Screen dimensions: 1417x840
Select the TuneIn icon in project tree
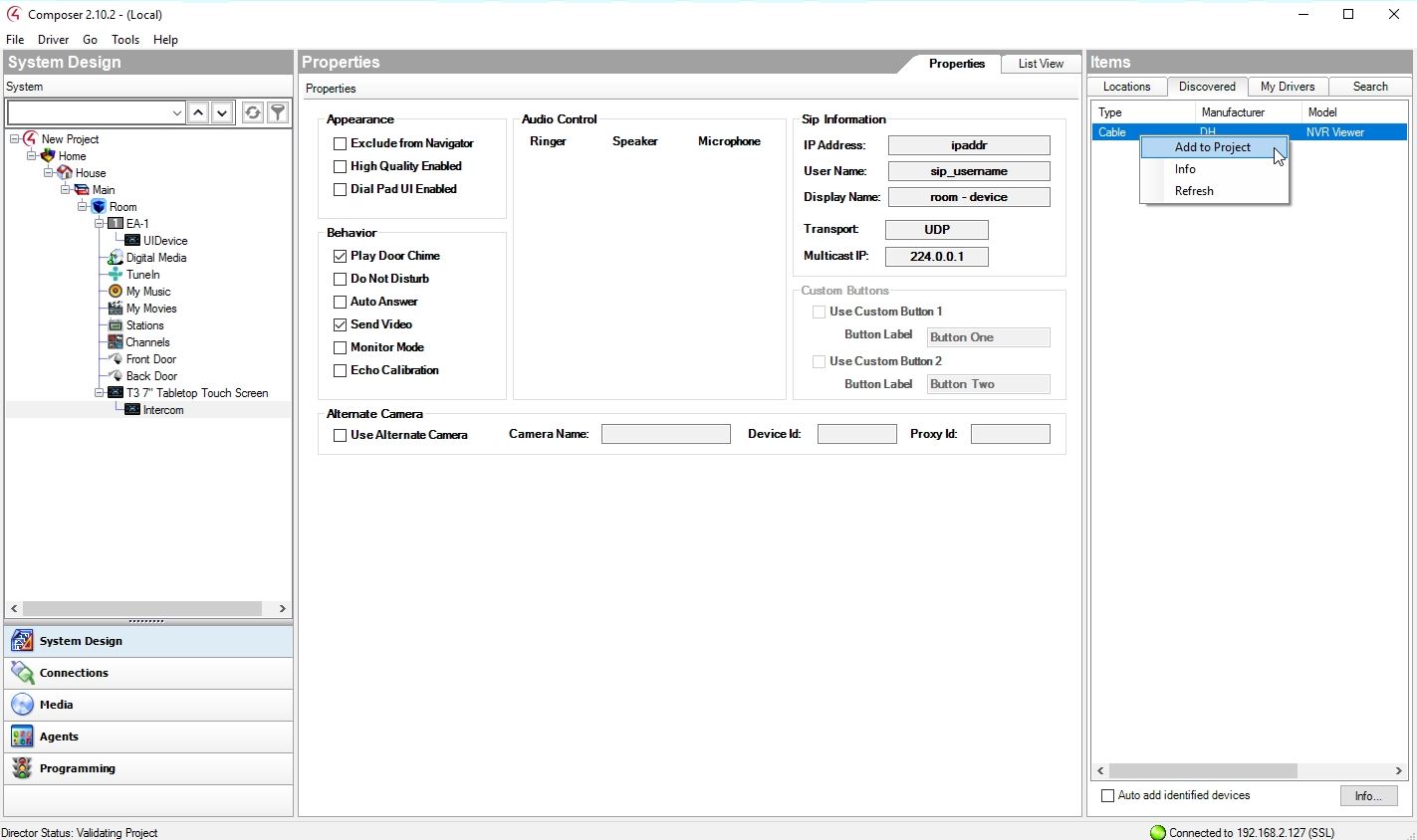click(x=116, y=275)
